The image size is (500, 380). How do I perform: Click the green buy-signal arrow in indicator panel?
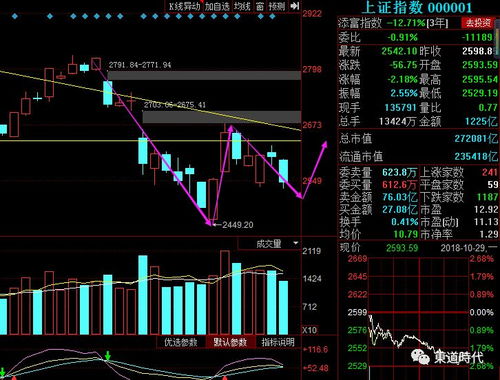pos(107,355)
